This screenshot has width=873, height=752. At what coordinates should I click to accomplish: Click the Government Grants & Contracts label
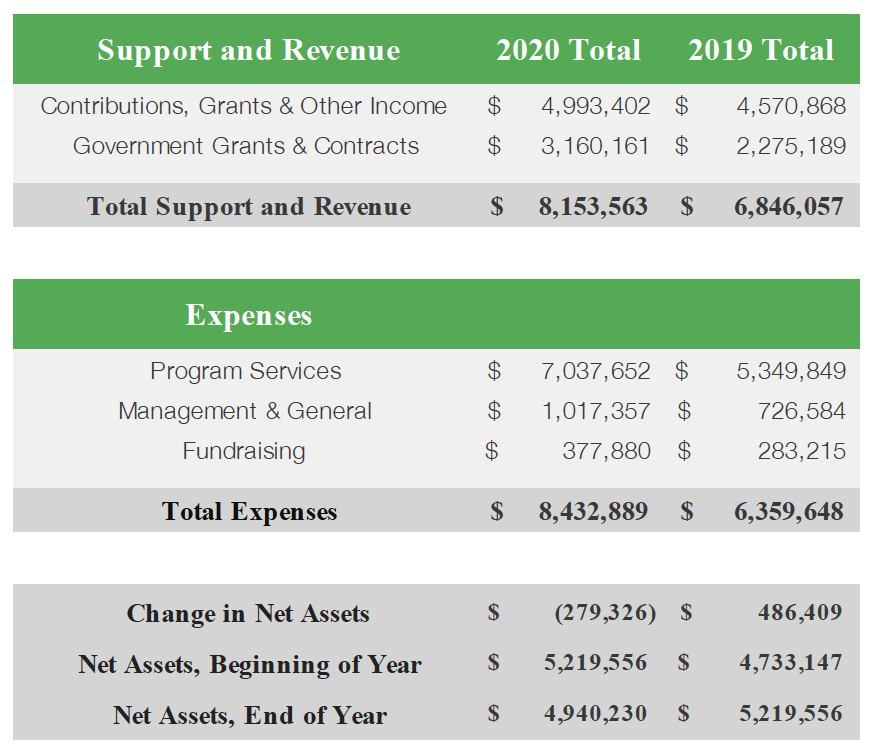(246, 146)
